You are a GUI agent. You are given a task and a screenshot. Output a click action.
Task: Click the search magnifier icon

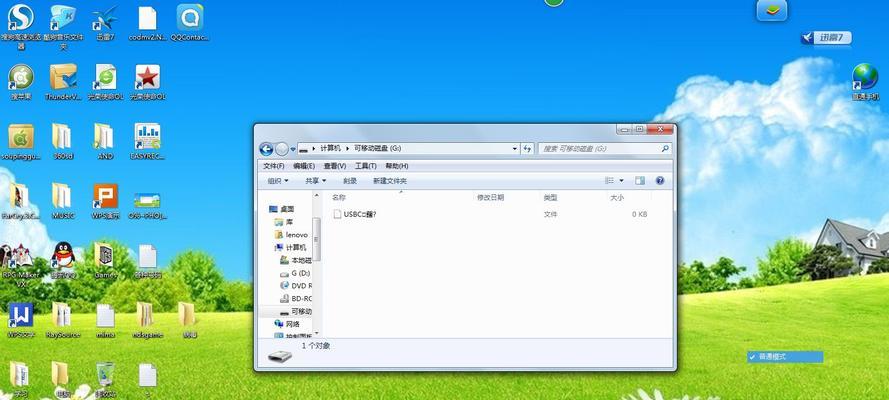[665, 148]
